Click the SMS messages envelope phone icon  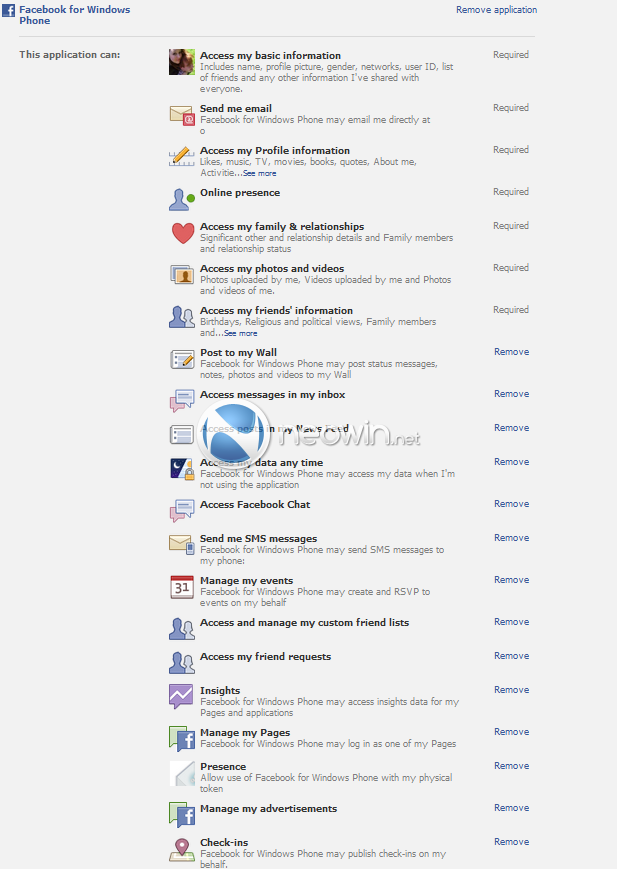tap(182, 544)
